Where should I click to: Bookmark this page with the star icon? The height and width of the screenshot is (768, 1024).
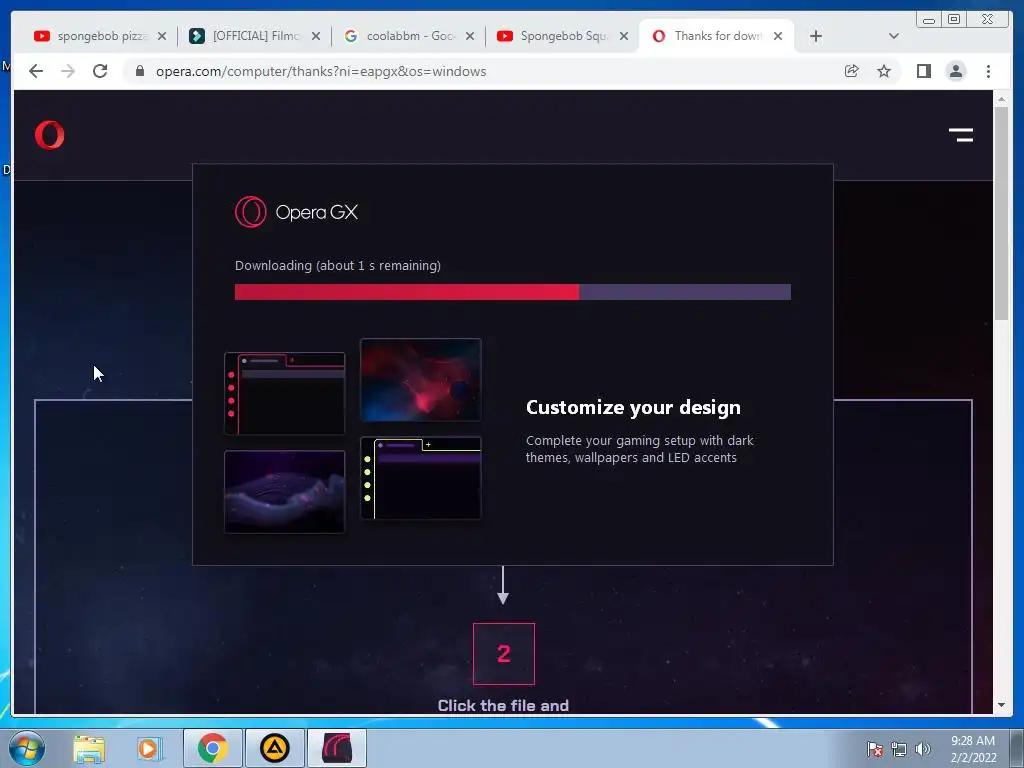click(884, 71)
